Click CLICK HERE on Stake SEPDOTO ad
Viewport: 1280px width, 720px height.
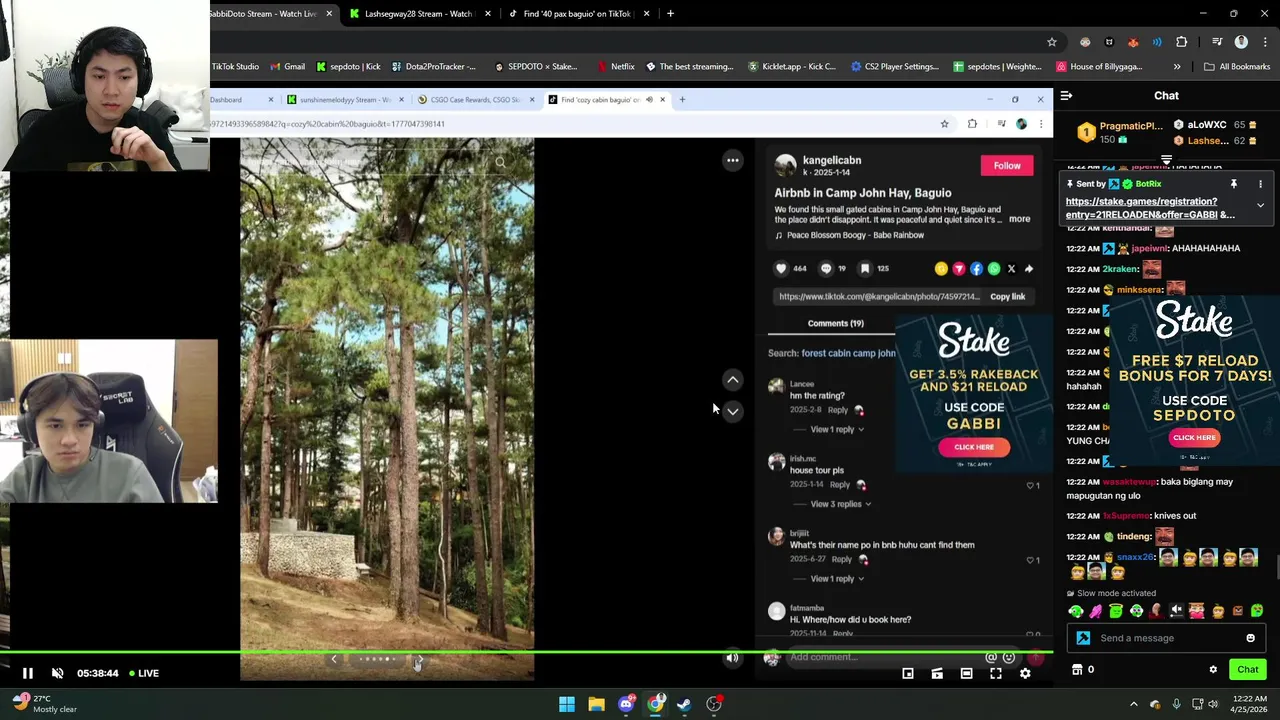click(x=1194, y=437)
